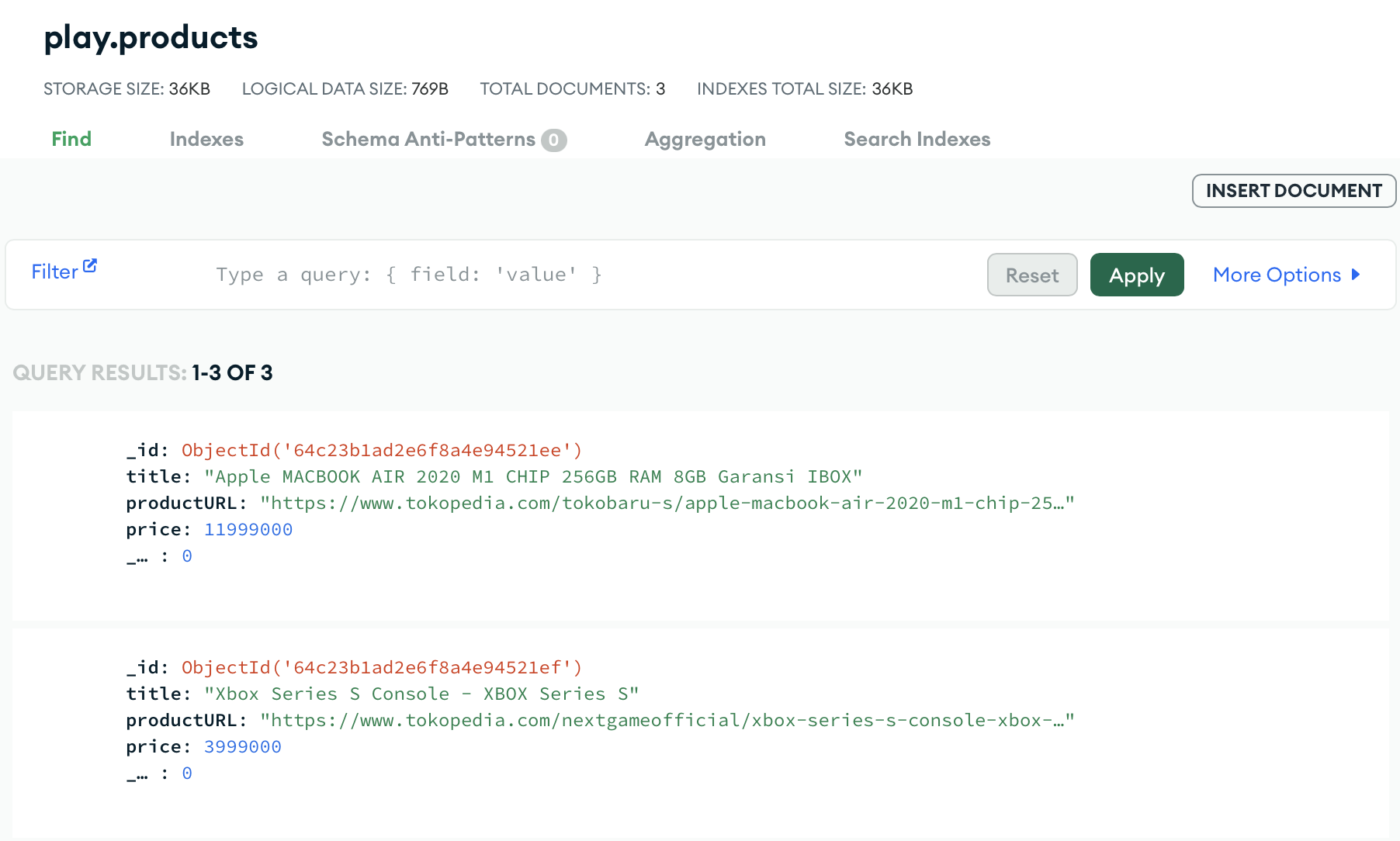
Task: Click the Insert Document button
Action: coord(1293,190)
